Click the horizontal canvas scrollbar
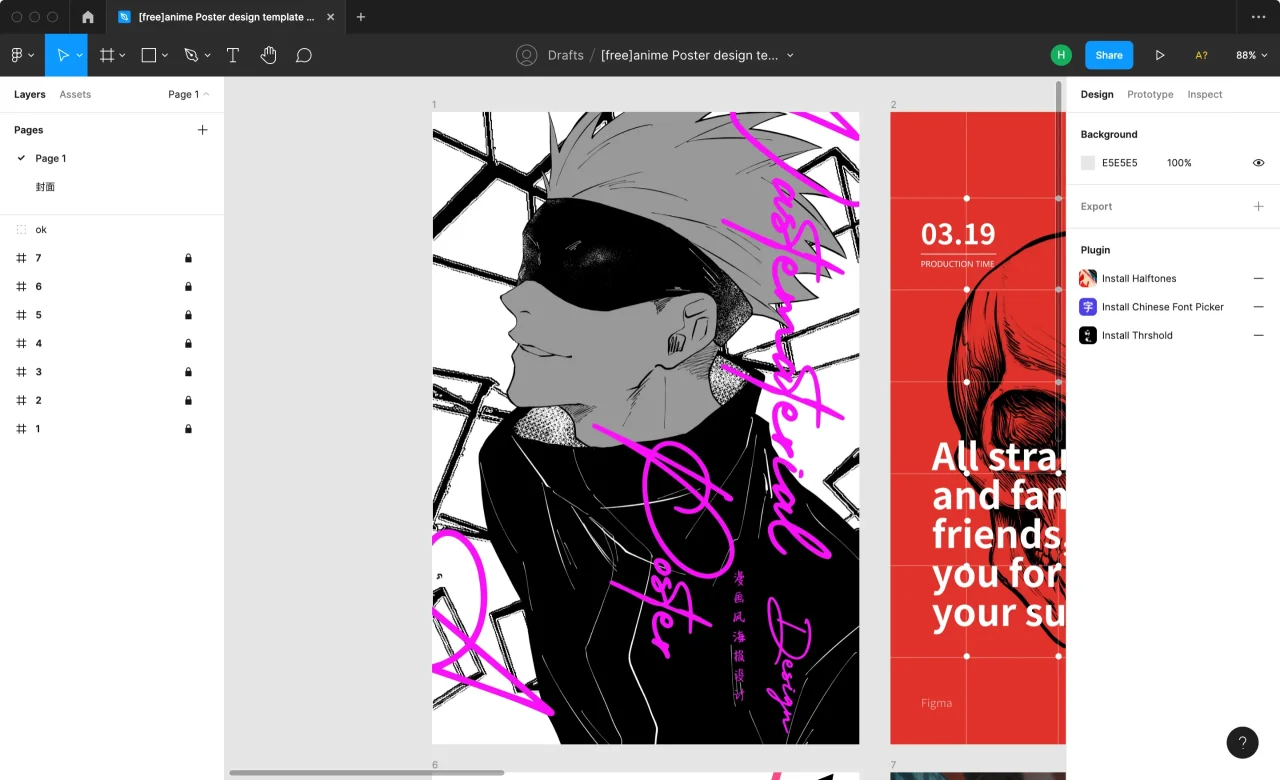Viewport: 1280px width, 780px height. coord(366,772)
